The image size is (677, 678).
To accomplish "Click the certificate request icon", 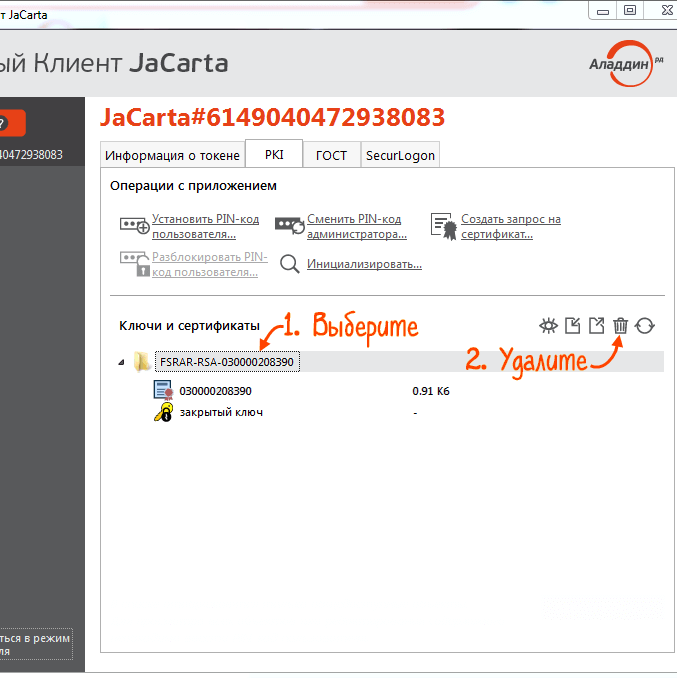I will pos(444,226).
